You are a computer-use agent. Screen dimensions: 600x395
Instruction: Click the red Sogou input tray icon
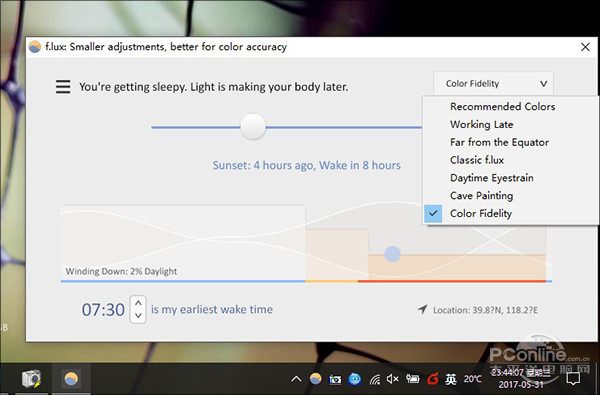point(432,379)
